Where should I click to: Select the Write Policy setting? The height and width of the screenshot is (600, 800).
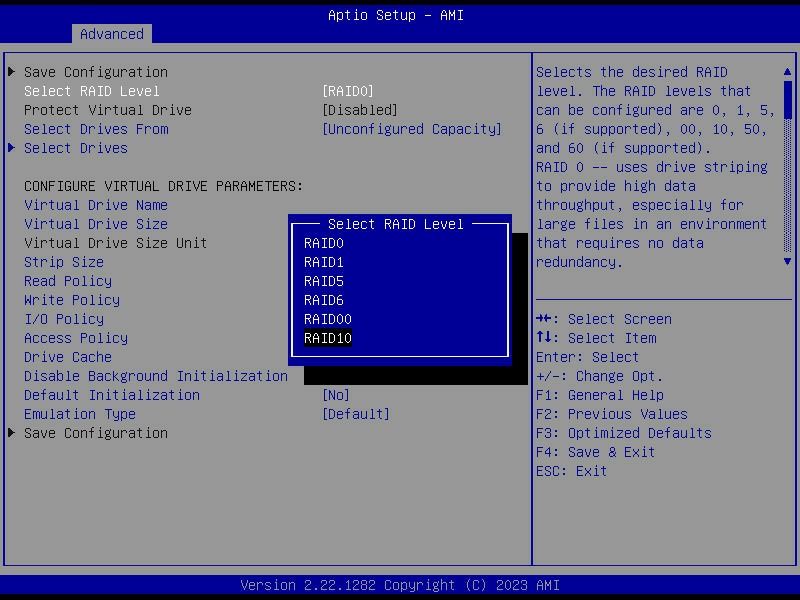[x=72, y=300]
